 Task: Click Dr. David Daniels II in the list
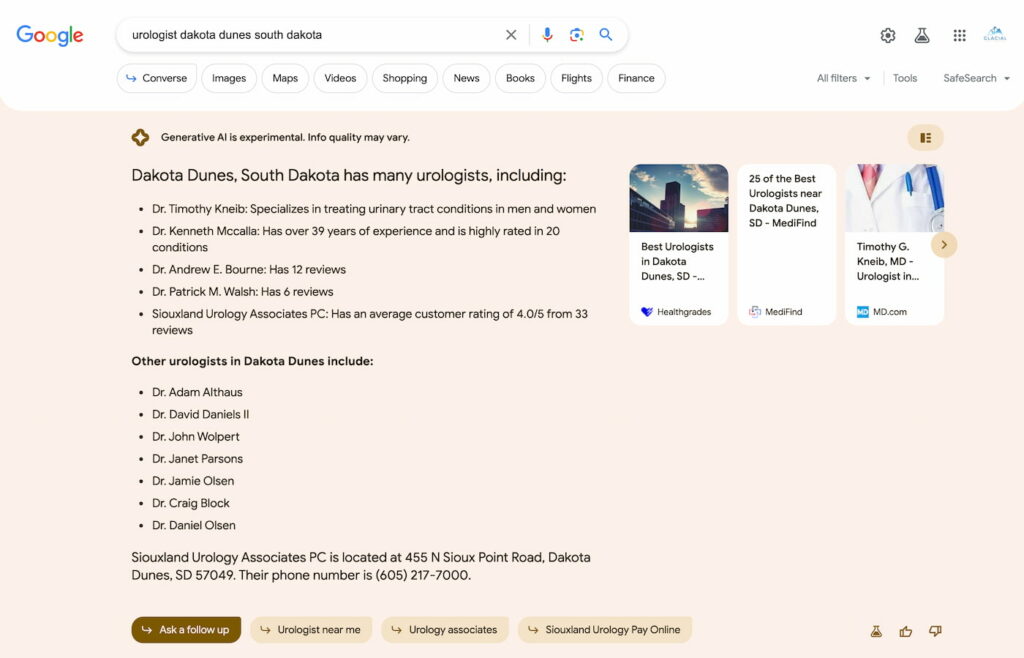[200, 415]
